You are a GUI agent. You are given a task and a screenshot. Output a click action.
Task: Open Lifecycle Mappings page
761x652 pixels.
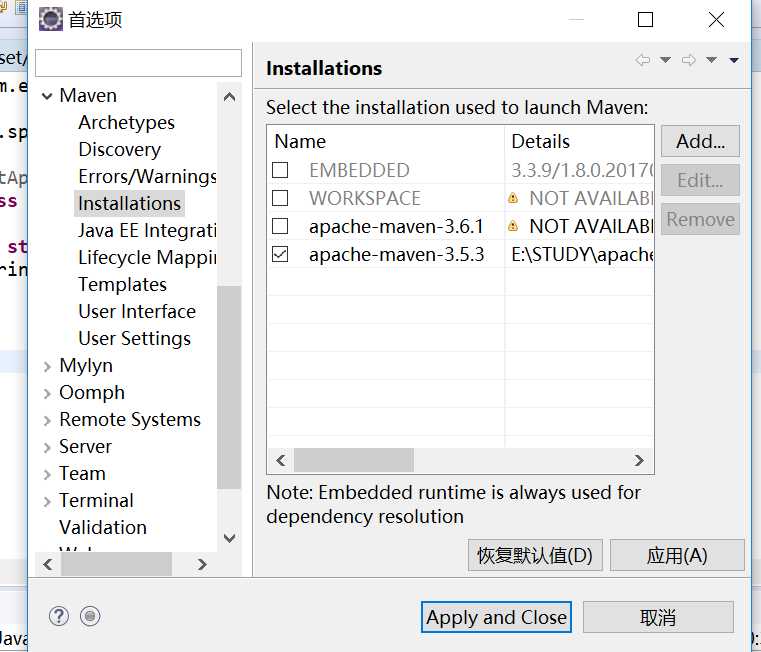click(x=148, y=257)
